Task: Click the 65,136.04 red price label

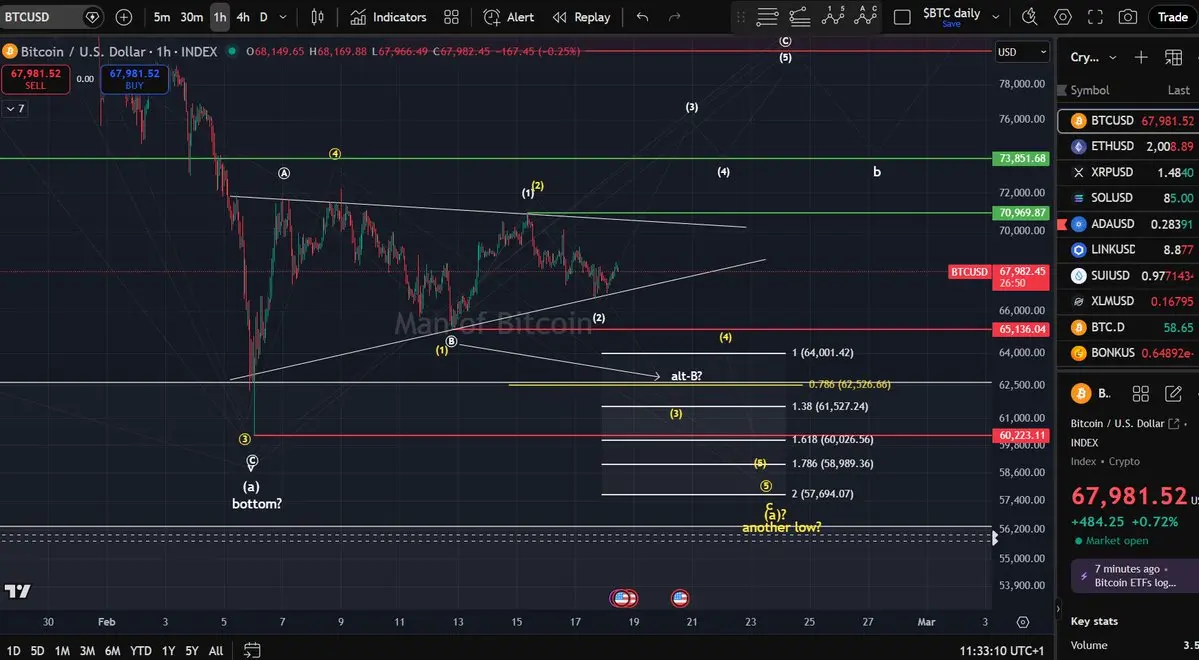Action: (1022, 329)
